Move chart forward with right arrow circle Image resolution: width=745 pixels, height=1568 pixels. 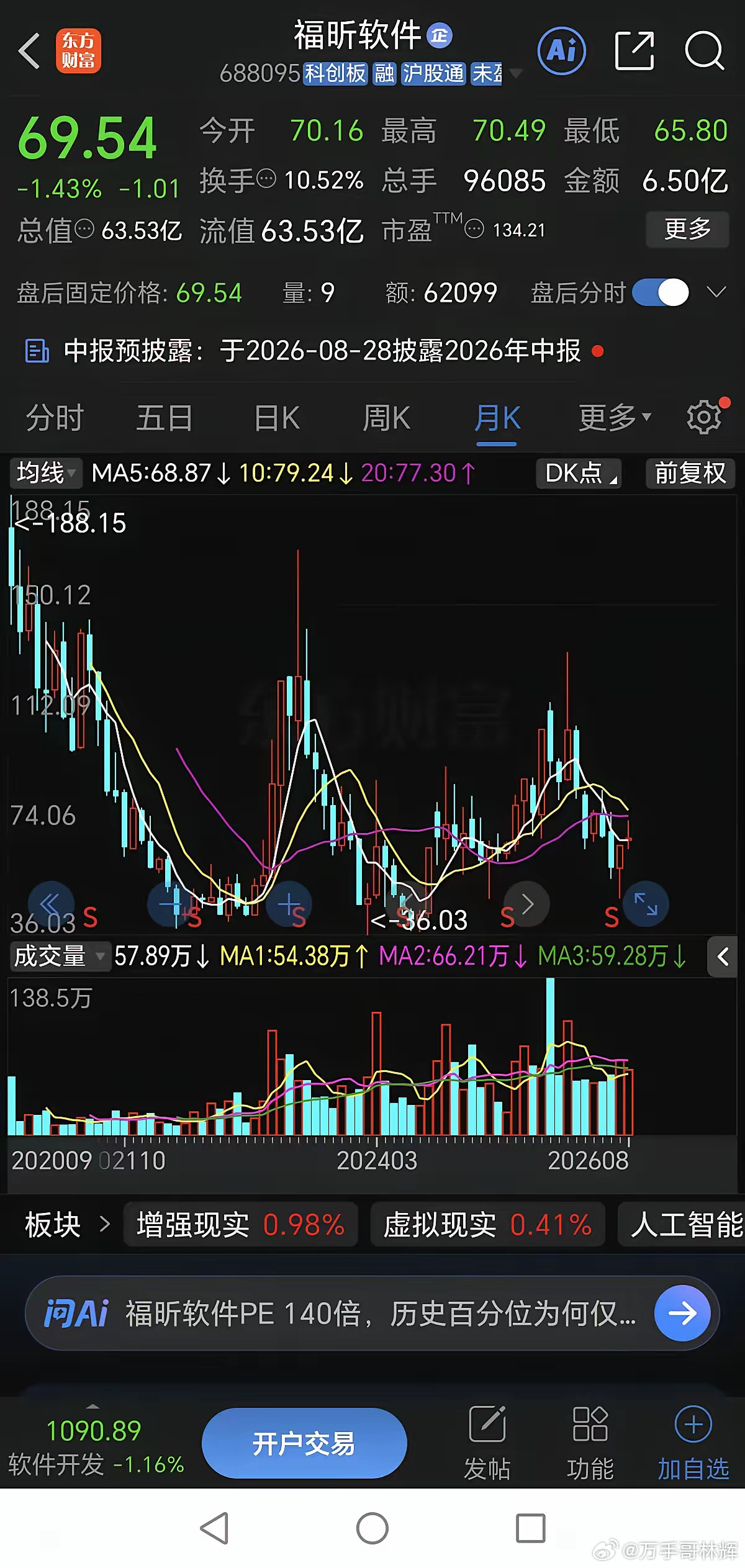(527, 904)
